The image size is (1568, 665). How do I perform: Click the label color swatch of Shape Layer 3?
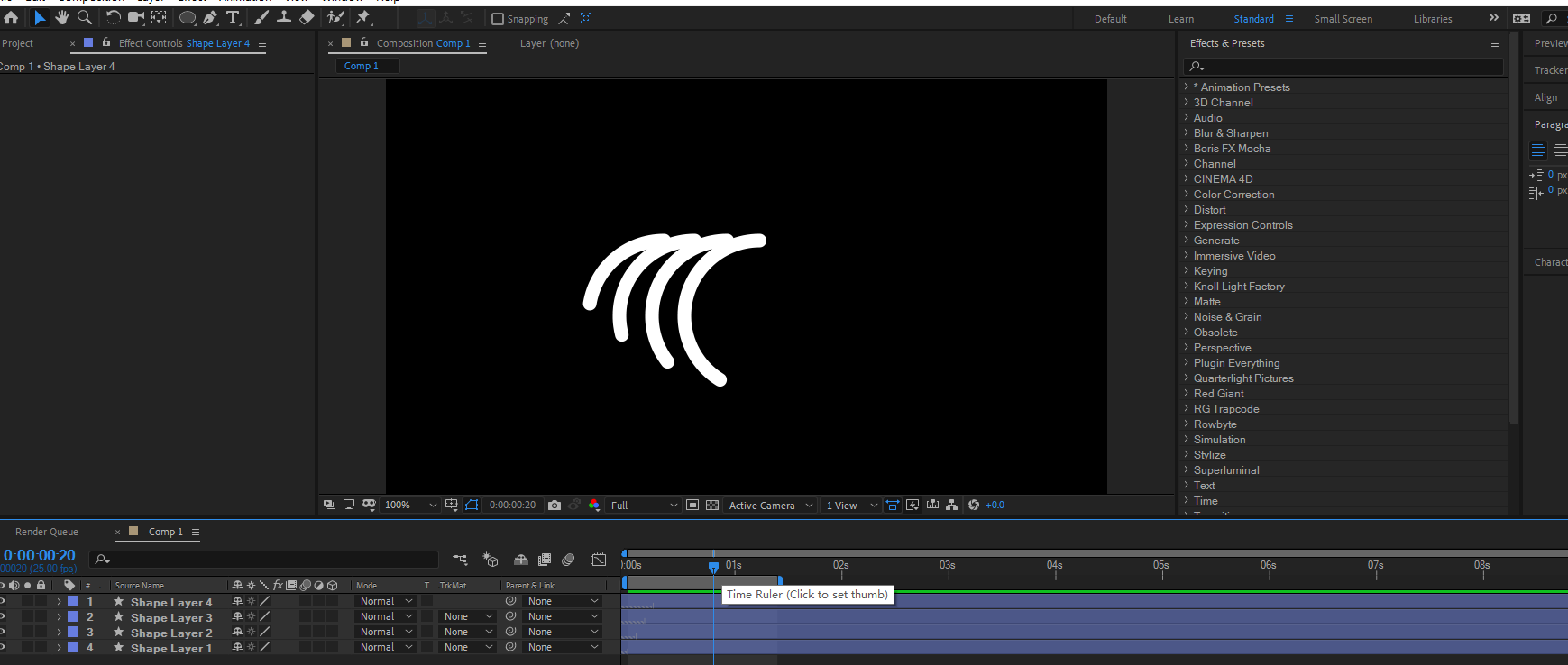[73, 617]
